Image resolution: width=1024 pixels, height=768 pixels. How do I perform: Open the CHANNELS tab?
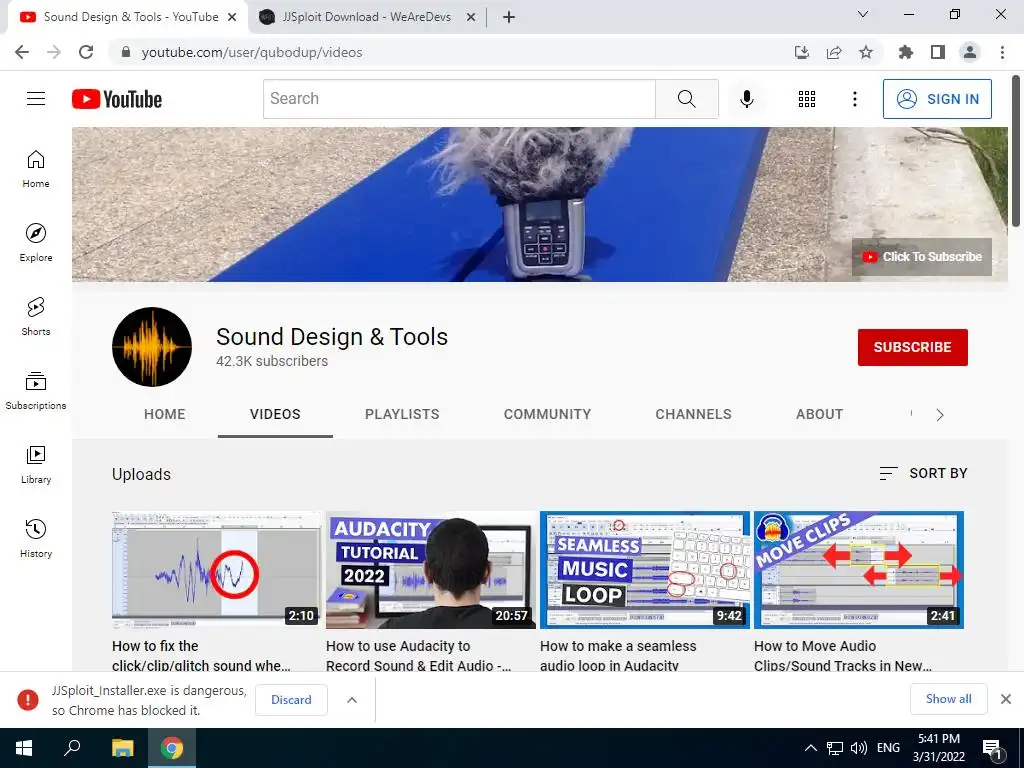pos(694,414)
